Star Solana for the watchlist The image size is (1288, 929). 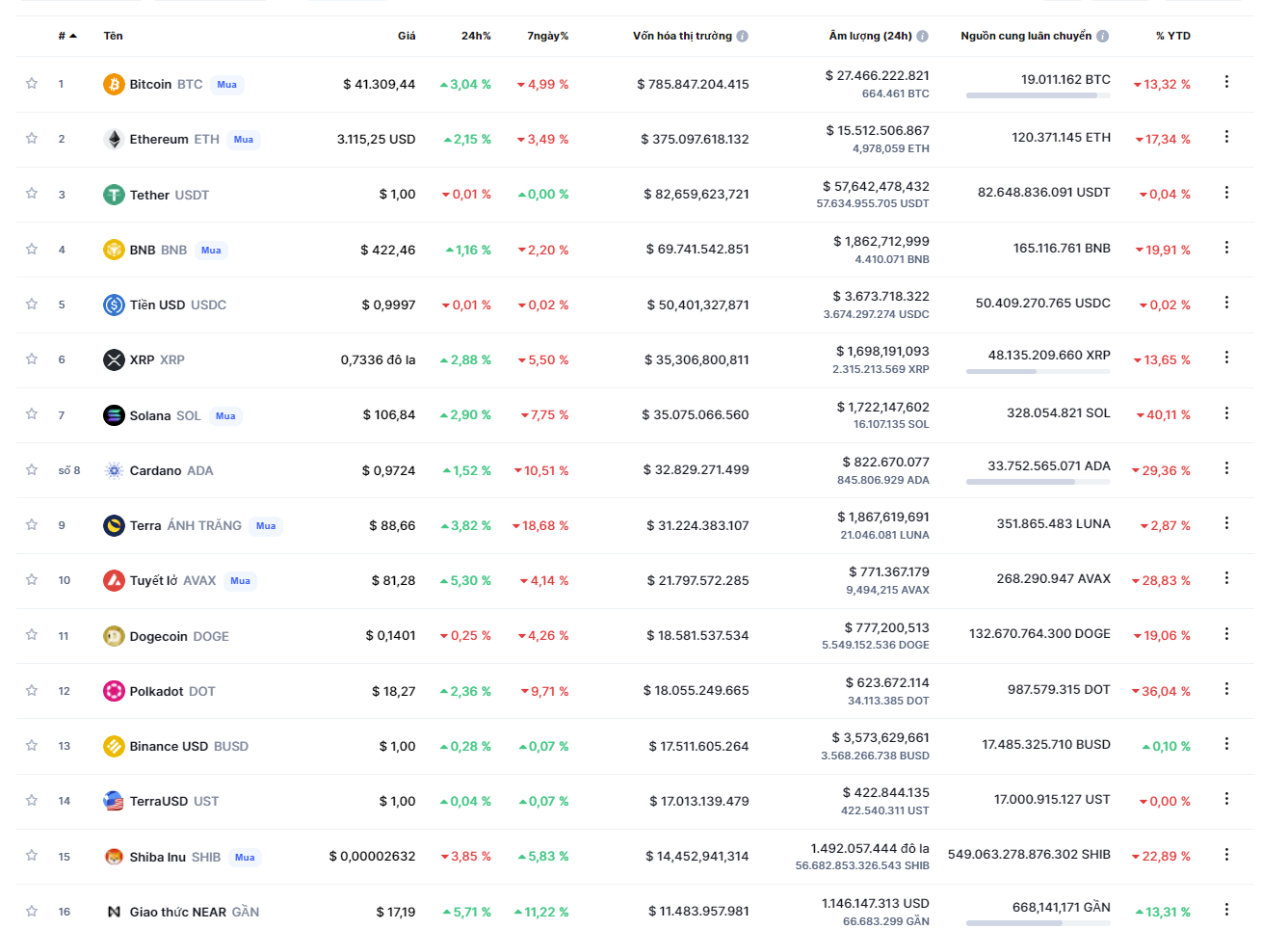coord(32,413)
